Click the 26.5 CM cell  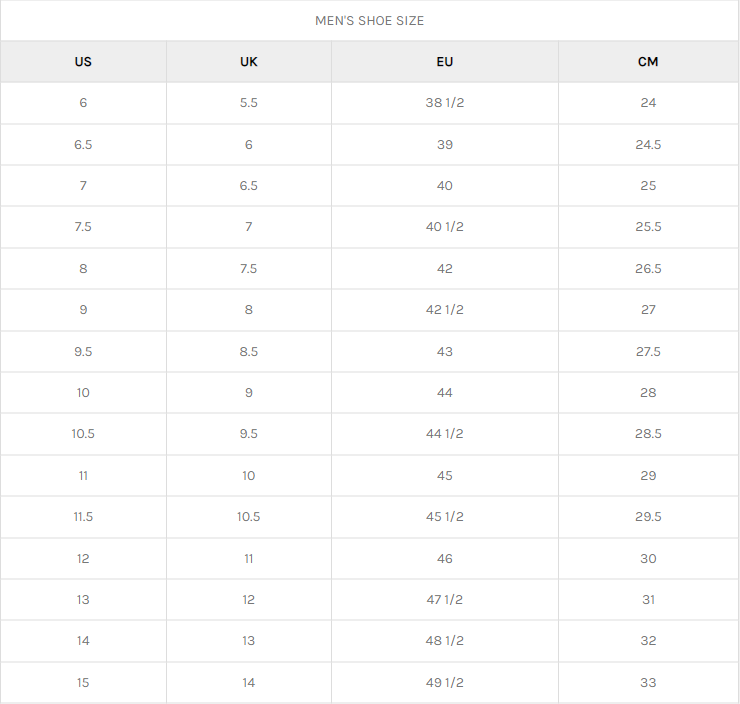click(x=648, y=269)
